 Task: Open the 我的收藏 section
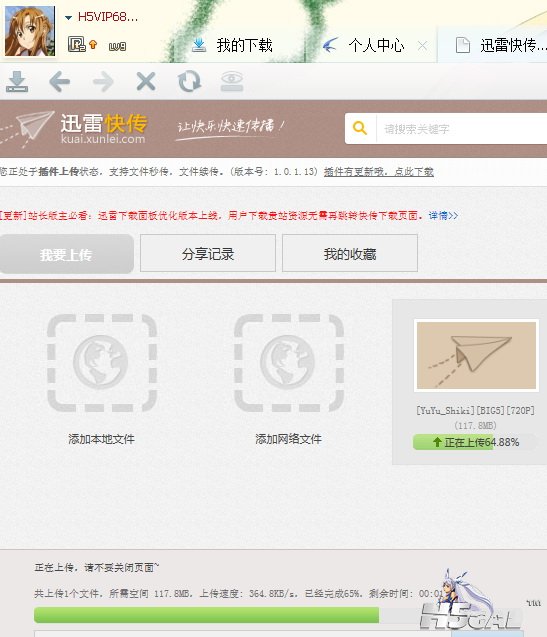(x=349, y=254)
